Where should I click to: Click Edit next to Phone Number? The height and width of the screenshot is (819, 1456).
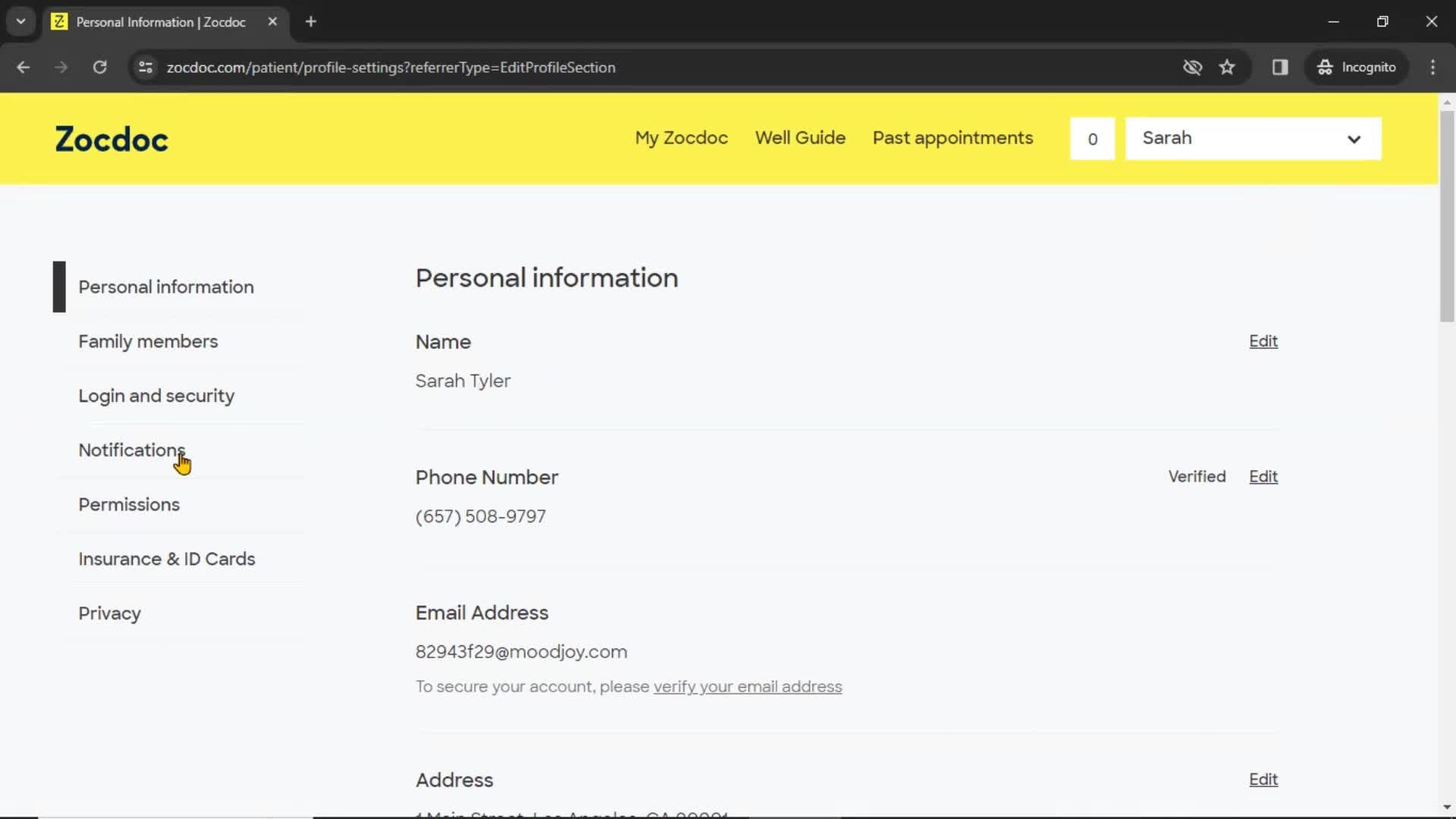(1263, 476)
